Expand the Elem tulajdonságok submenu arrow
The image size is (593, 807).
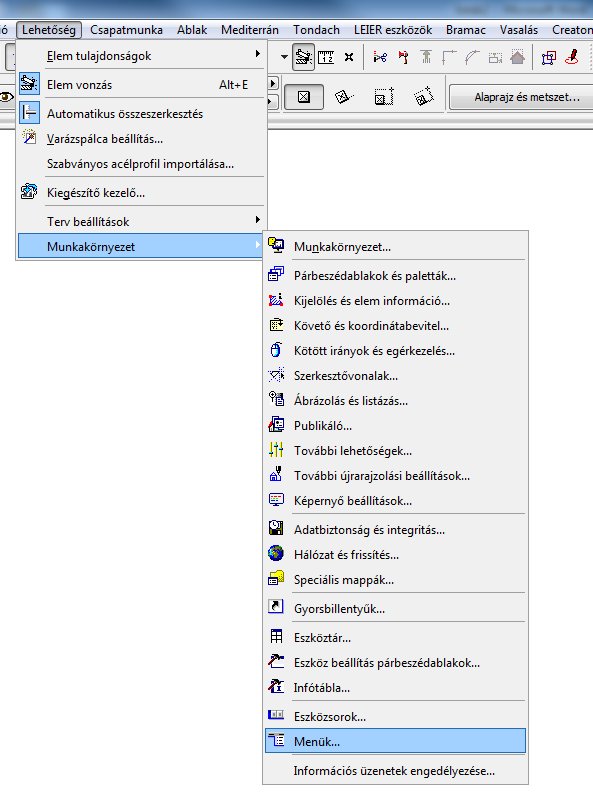point(257,54)
